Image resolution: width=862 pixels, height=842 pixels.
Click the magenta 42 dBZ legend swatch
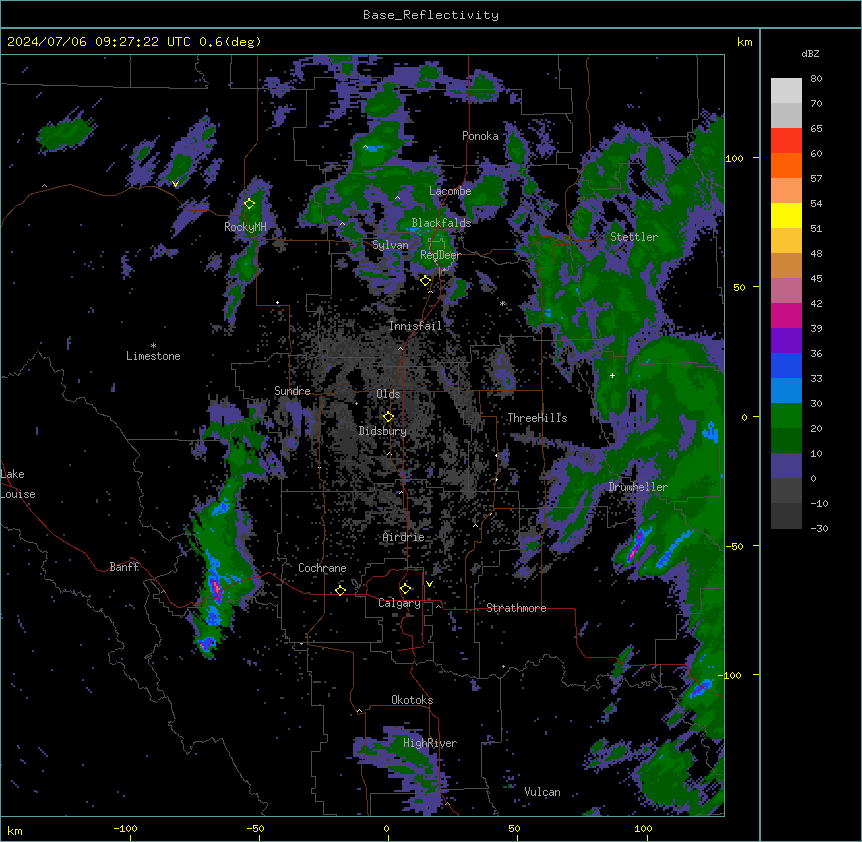786,315
